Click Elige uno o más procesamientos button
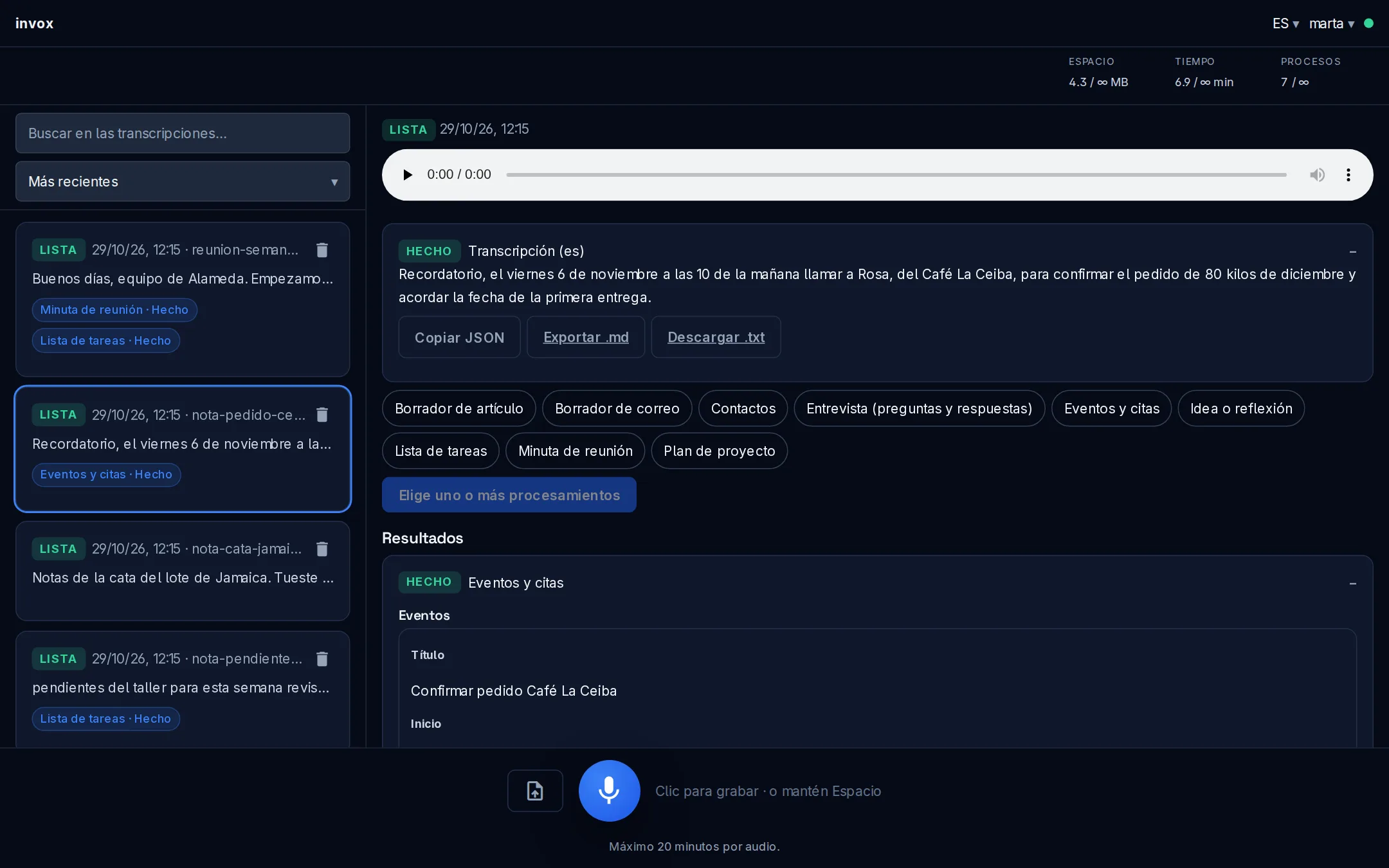Image resolution: width=1389 pixels, height=868 pixels. tap(509, 494)
